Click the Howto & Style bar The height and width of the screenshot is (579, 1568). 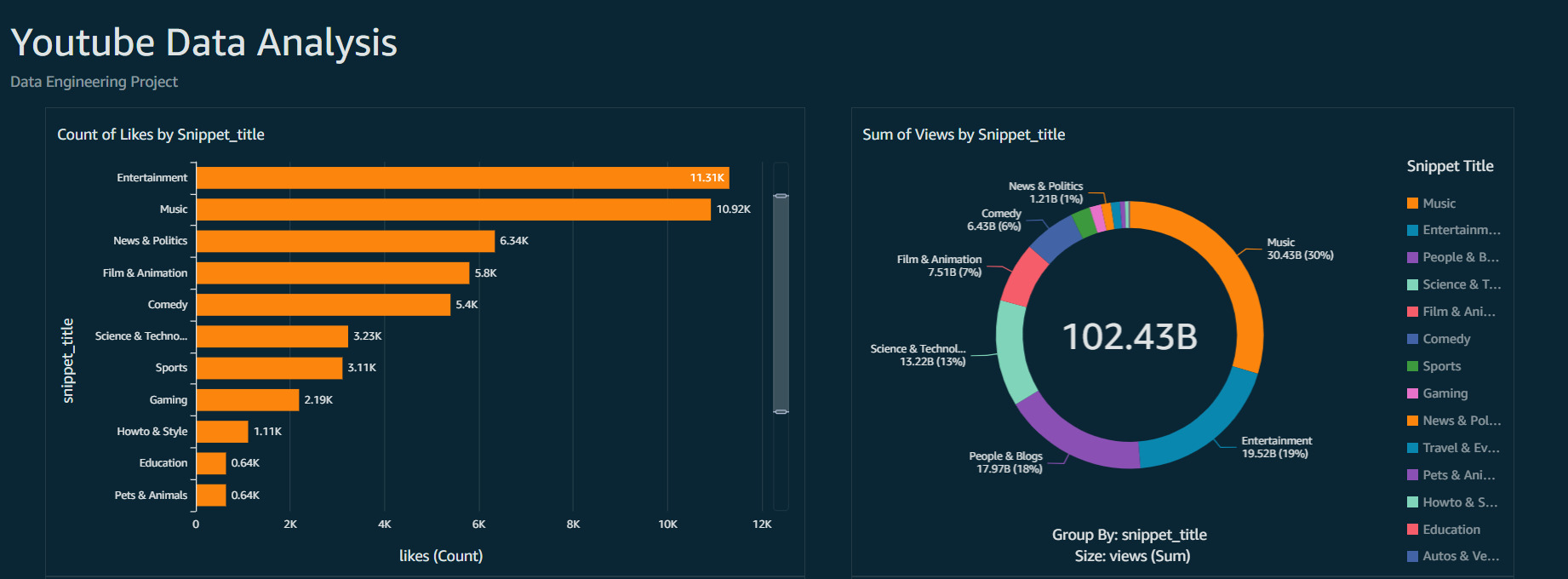tap(222, 432)
